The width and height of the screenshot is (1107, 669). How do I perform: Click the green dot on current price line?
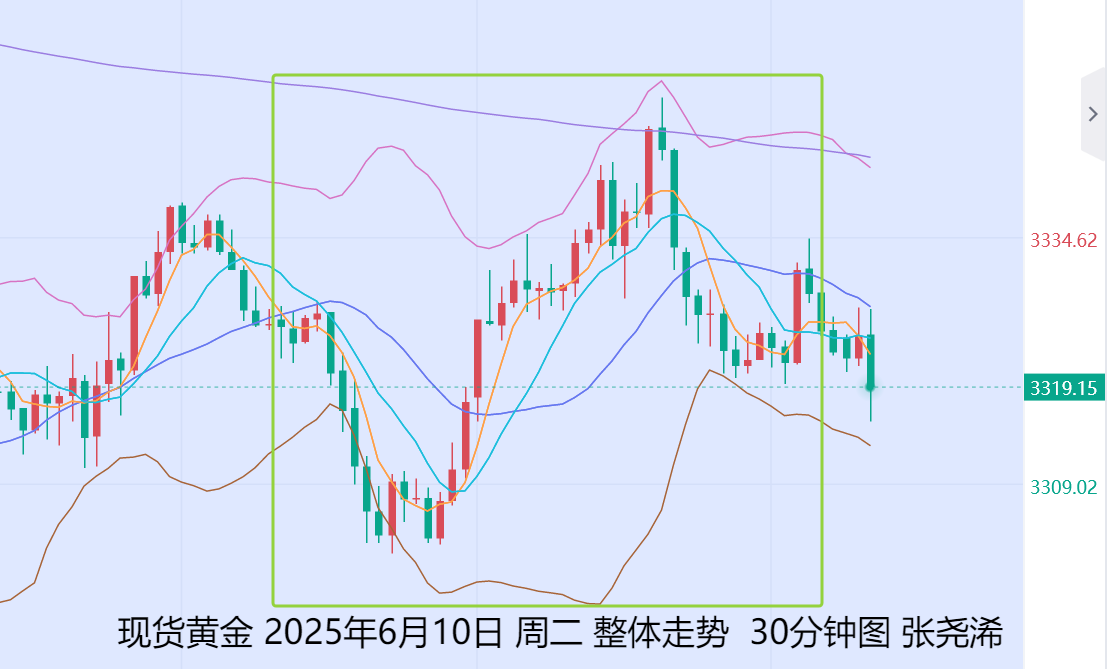click(x=871, y=387)
